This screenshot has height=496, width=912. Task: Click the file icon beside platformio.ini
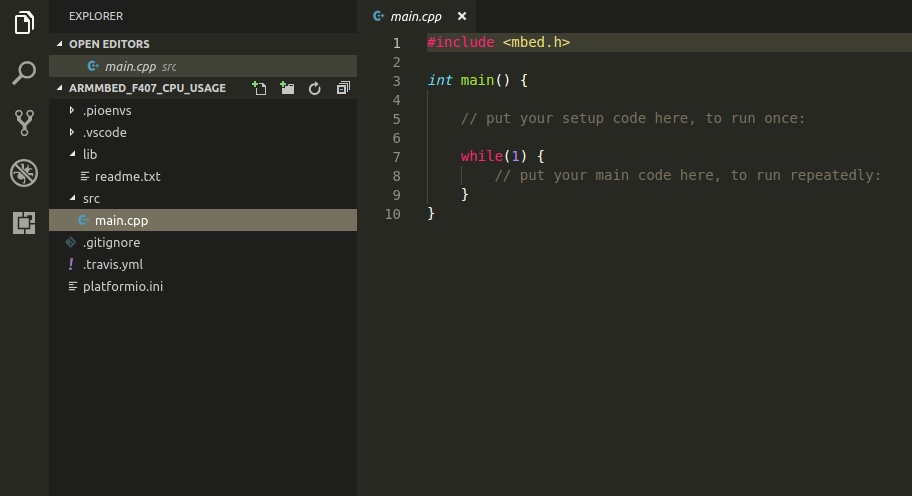tap(73, 287)
